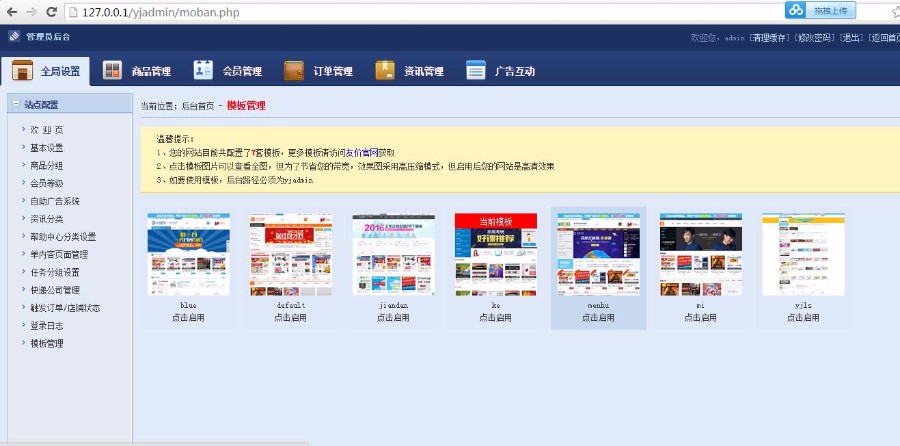900x446 pixels.
Task: Open 帮助中心分类设置 in the sidebar
Action: [63, 237]
